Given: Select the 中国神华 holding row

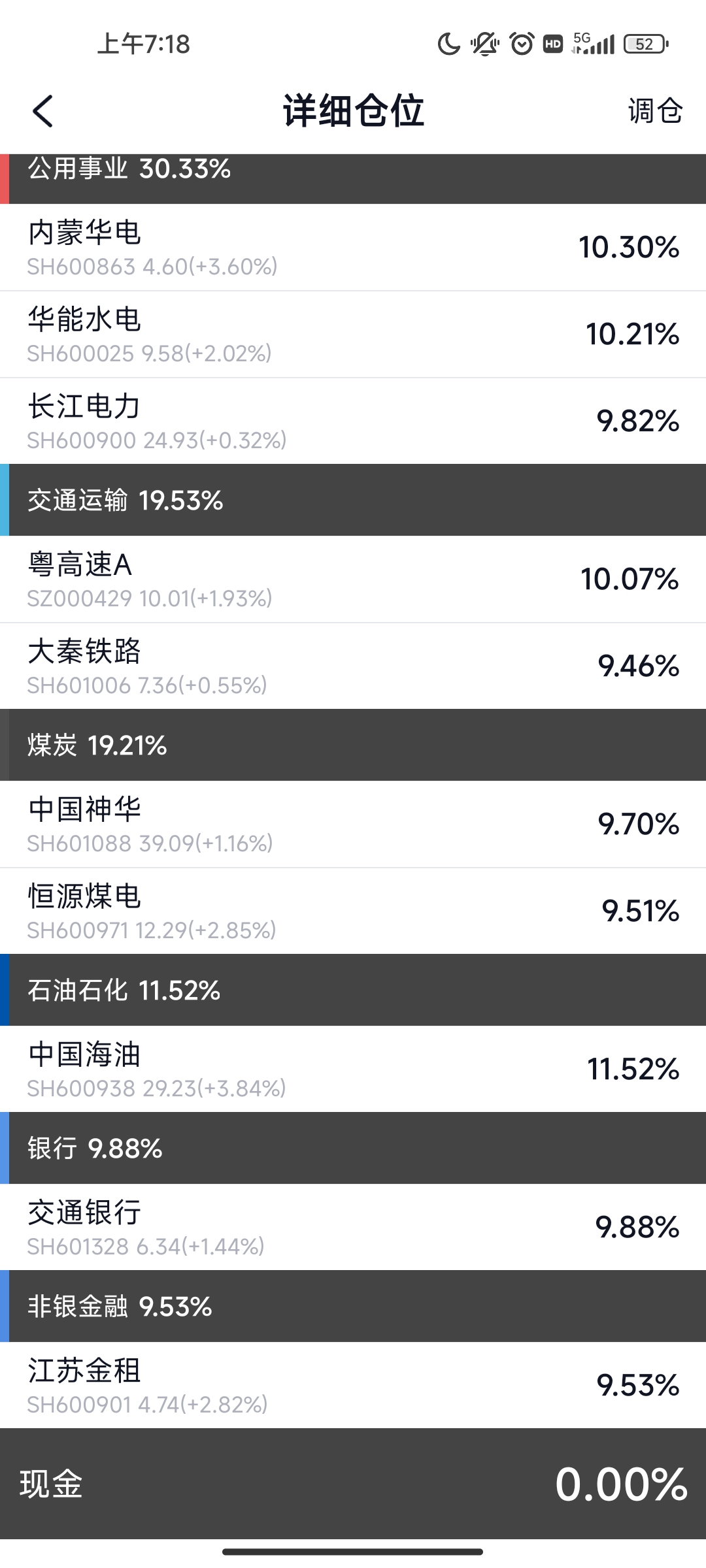Looking at the screenshot, I should pos(353,825).
